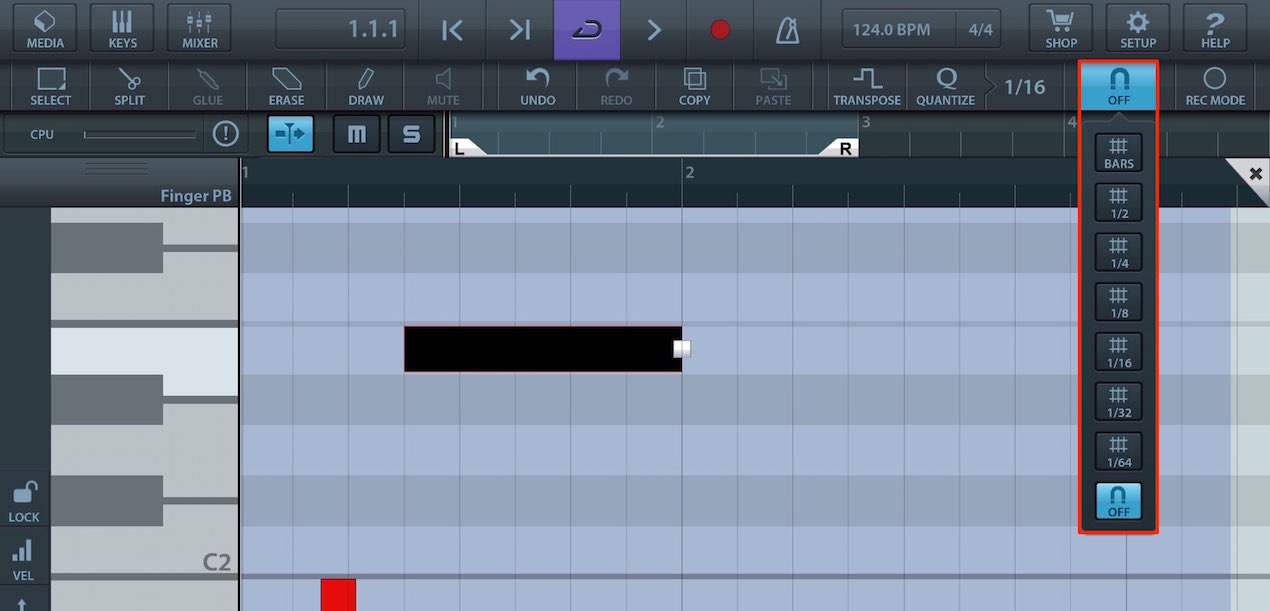Open the Shop
The width and height of the screenshot is (1270, 611).
pyautogui.click(x=1061, y=29)
